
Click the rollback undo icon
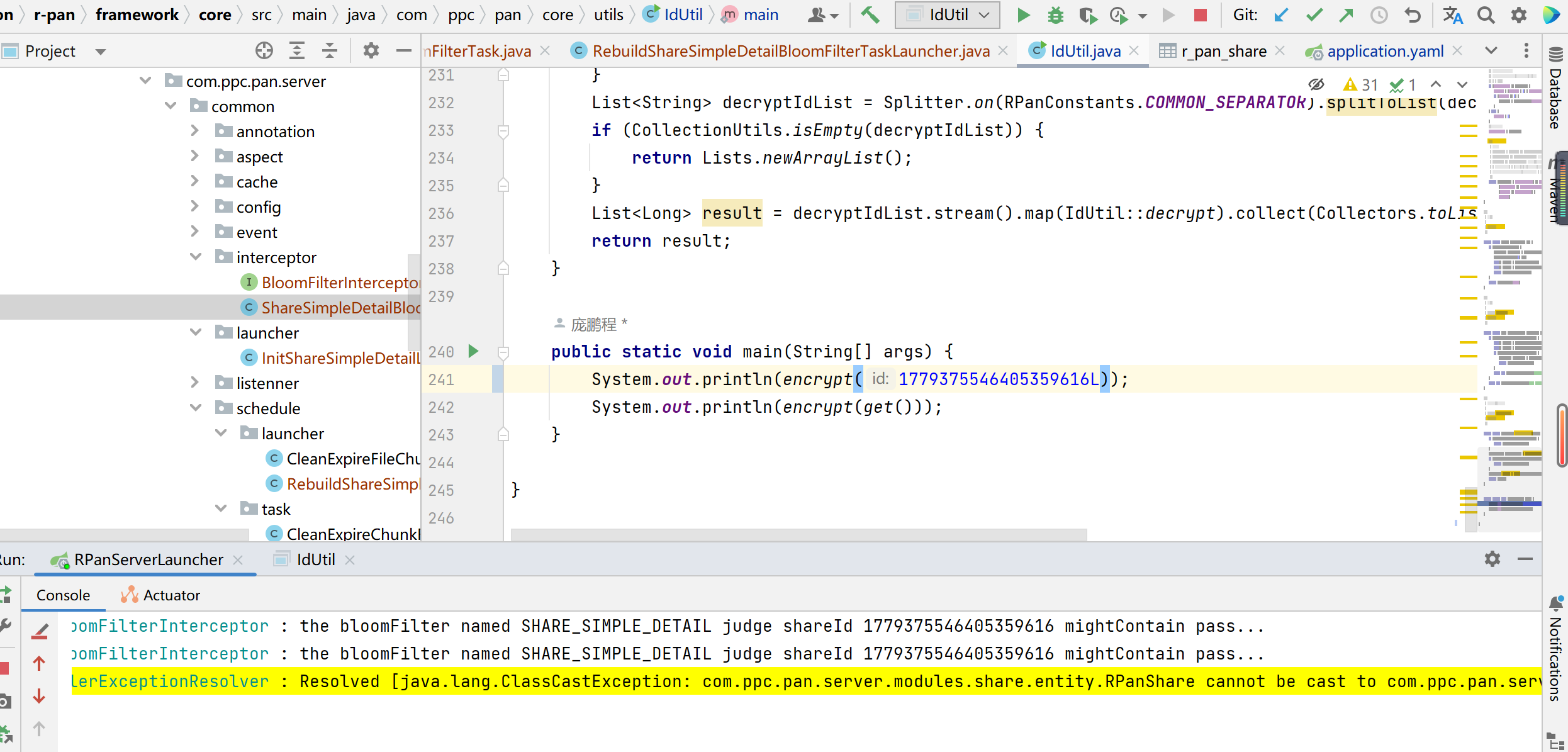point(1413,14)
